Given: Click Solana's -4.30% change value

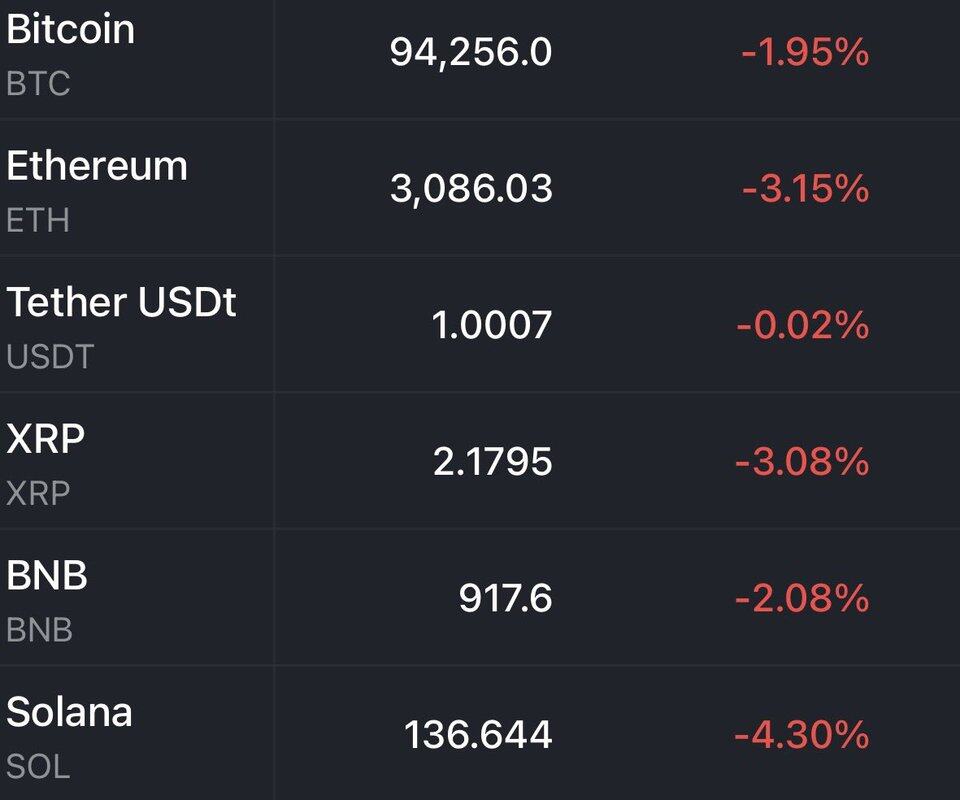Looking at the screenshot, I should (x=802, y=736).
